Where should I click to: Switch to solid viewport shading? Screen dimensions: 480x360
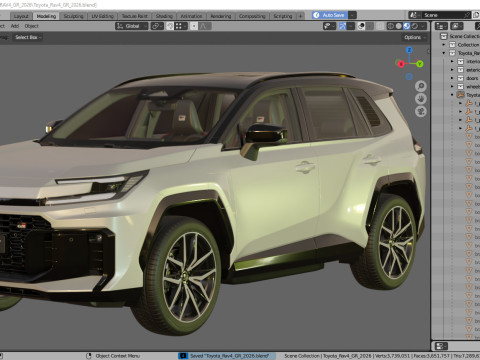[x=399, y=26]
